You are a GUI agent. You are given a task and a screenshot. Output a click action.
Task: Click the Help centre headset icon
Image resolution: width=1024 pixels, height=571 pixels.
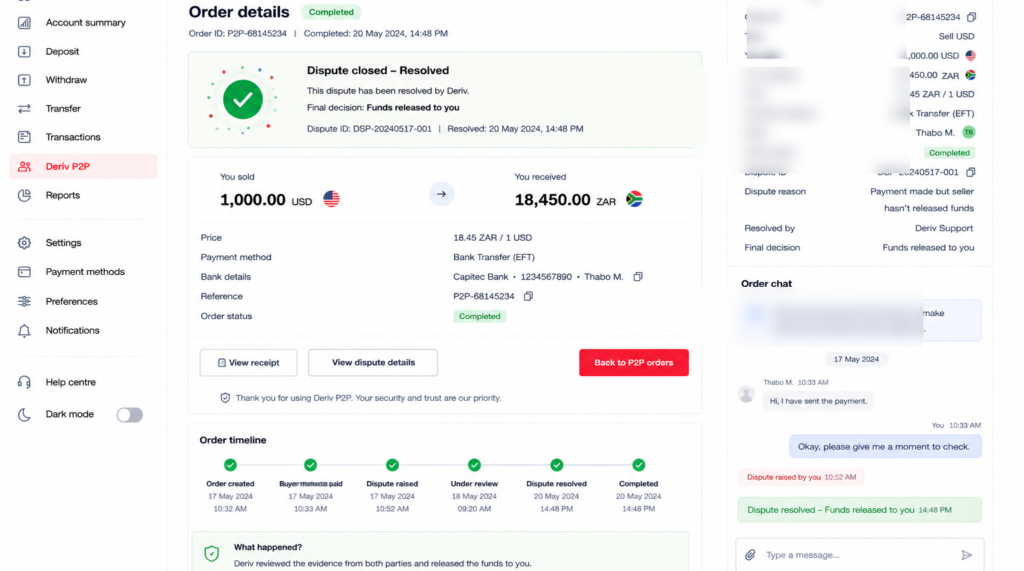24,382
